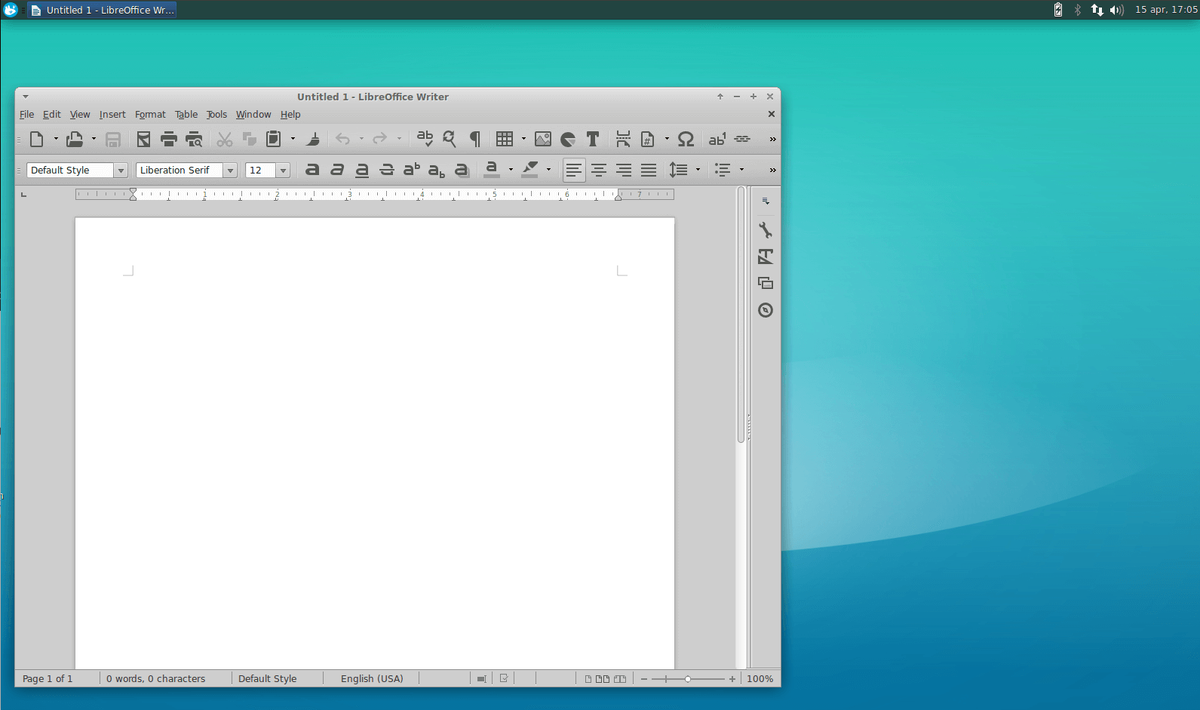Click the word count area in status bar
1200x710 pixels.
click(155, 678)
